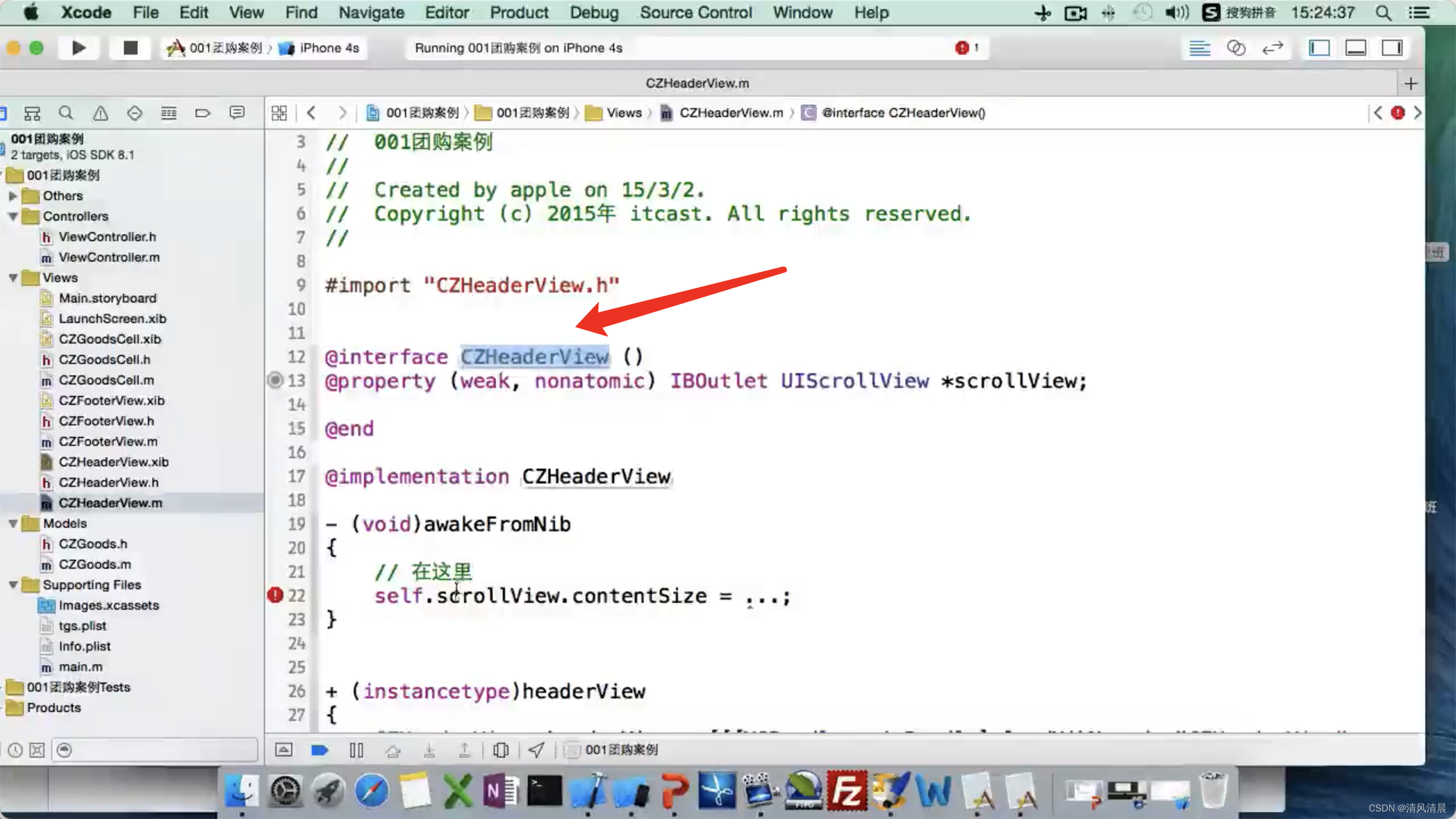Select CZHeaderView.m in file navigator
The height and width of the screenshot is (819, 1456).
point(110,502)
